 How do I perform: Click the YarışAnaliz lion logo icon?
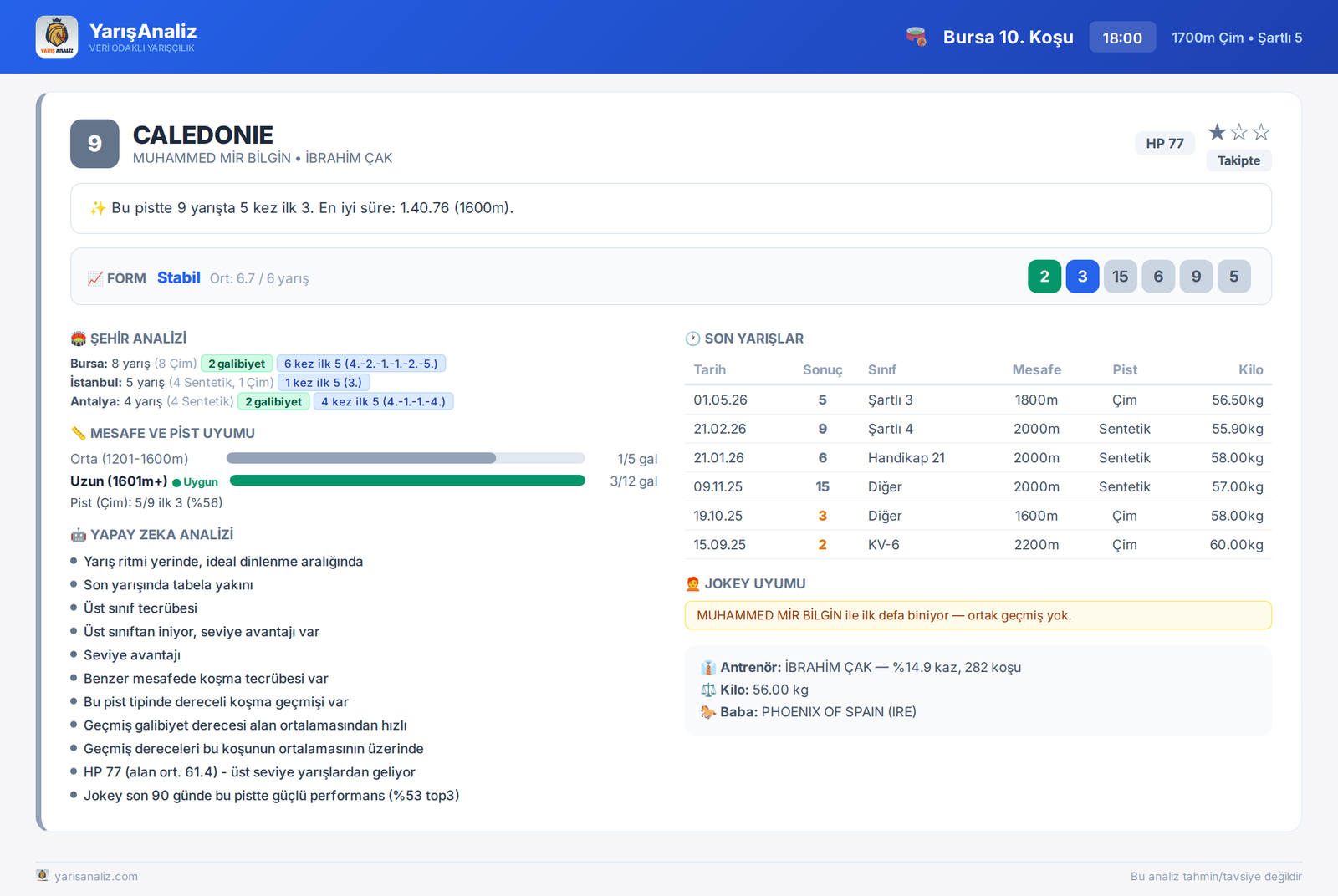pos(57,37)
